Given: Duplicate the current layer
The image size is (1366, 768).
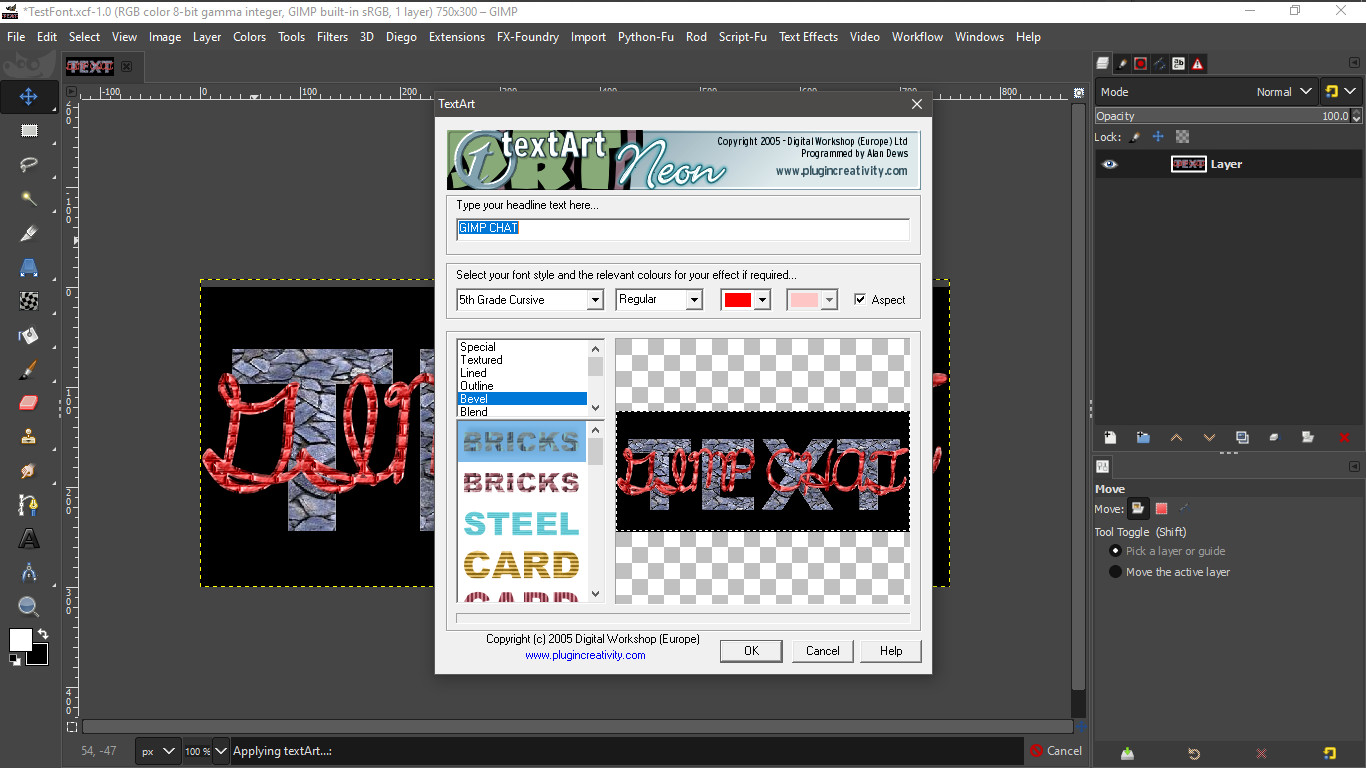Looking at the screenshot, I should (x=1242, y=437).
